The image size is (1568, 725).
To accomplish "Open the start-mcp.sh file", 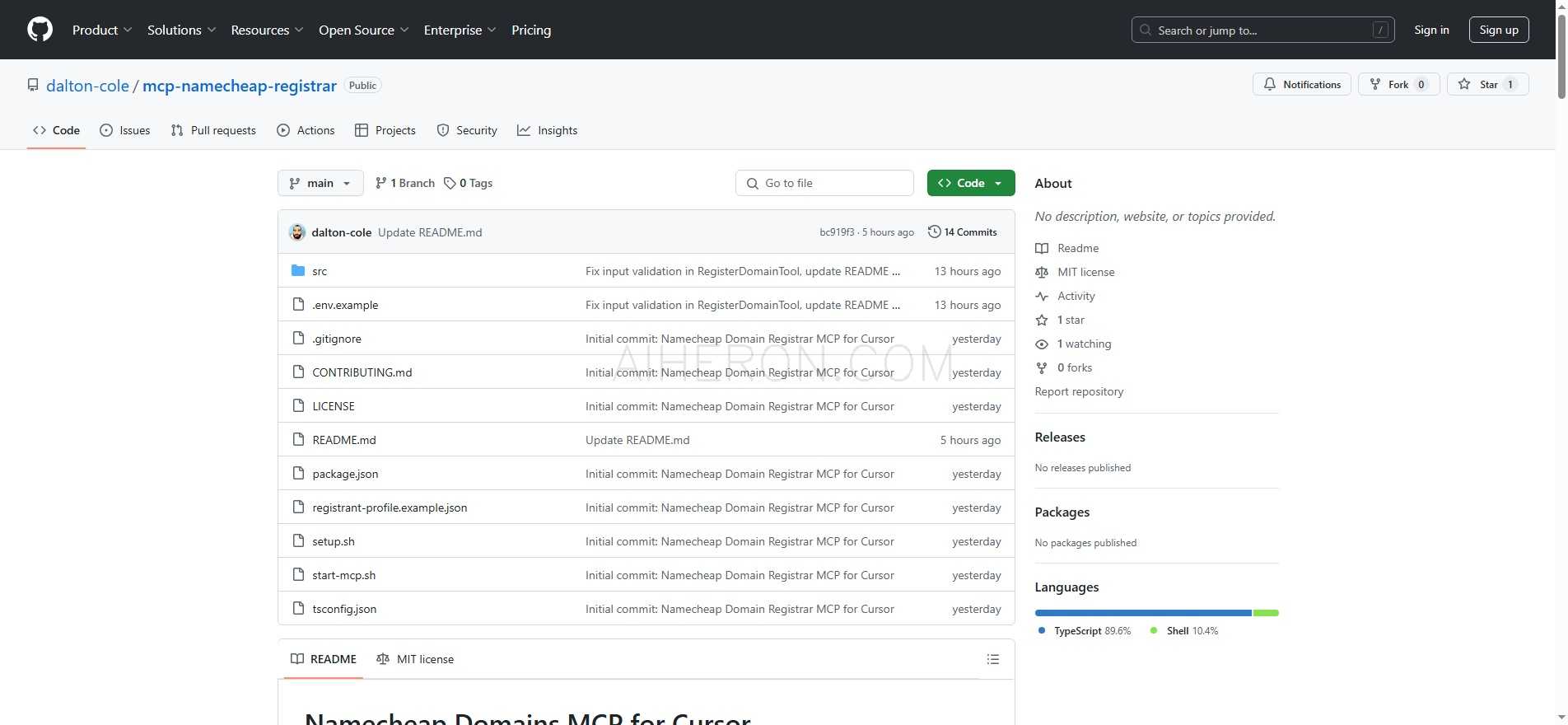I will tap(344, 575).
